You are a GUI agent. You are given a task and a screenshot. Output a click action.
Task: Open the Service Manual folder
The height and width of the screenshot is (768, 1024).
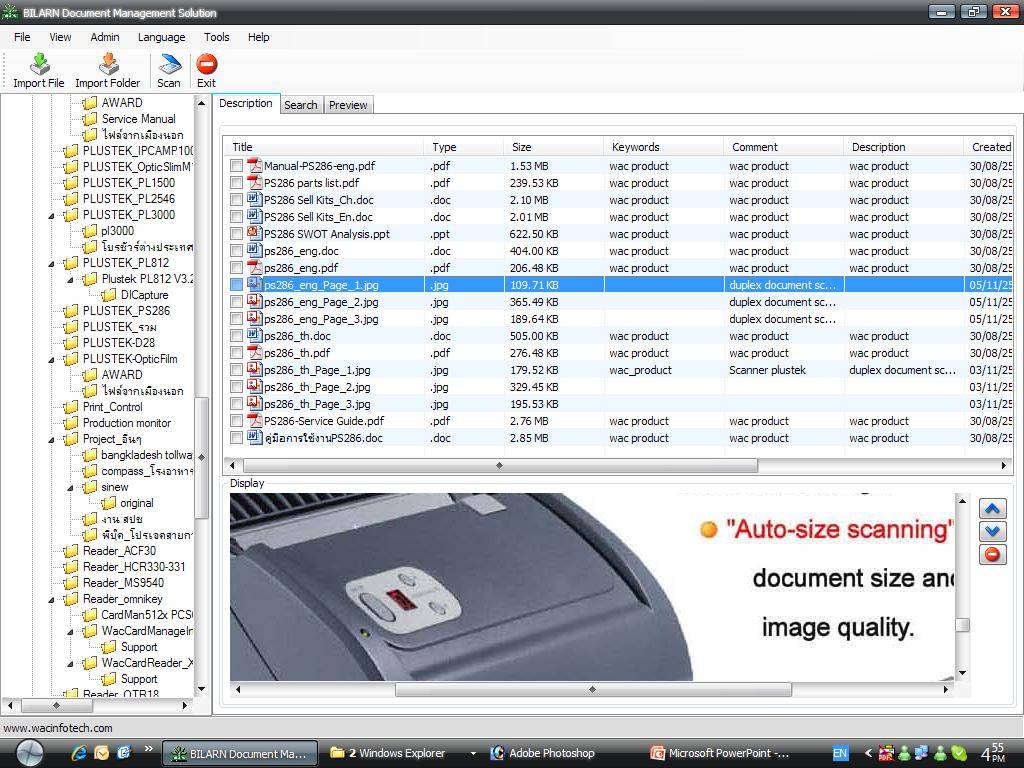[x=138, y=119]
